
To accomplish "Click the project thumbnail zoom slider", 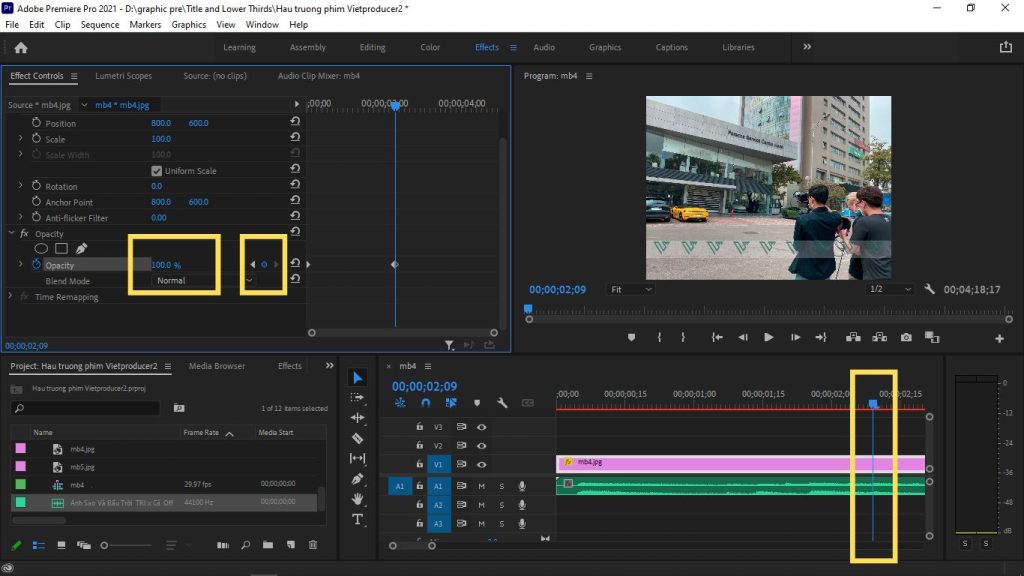I will click(x=105, y=545).
